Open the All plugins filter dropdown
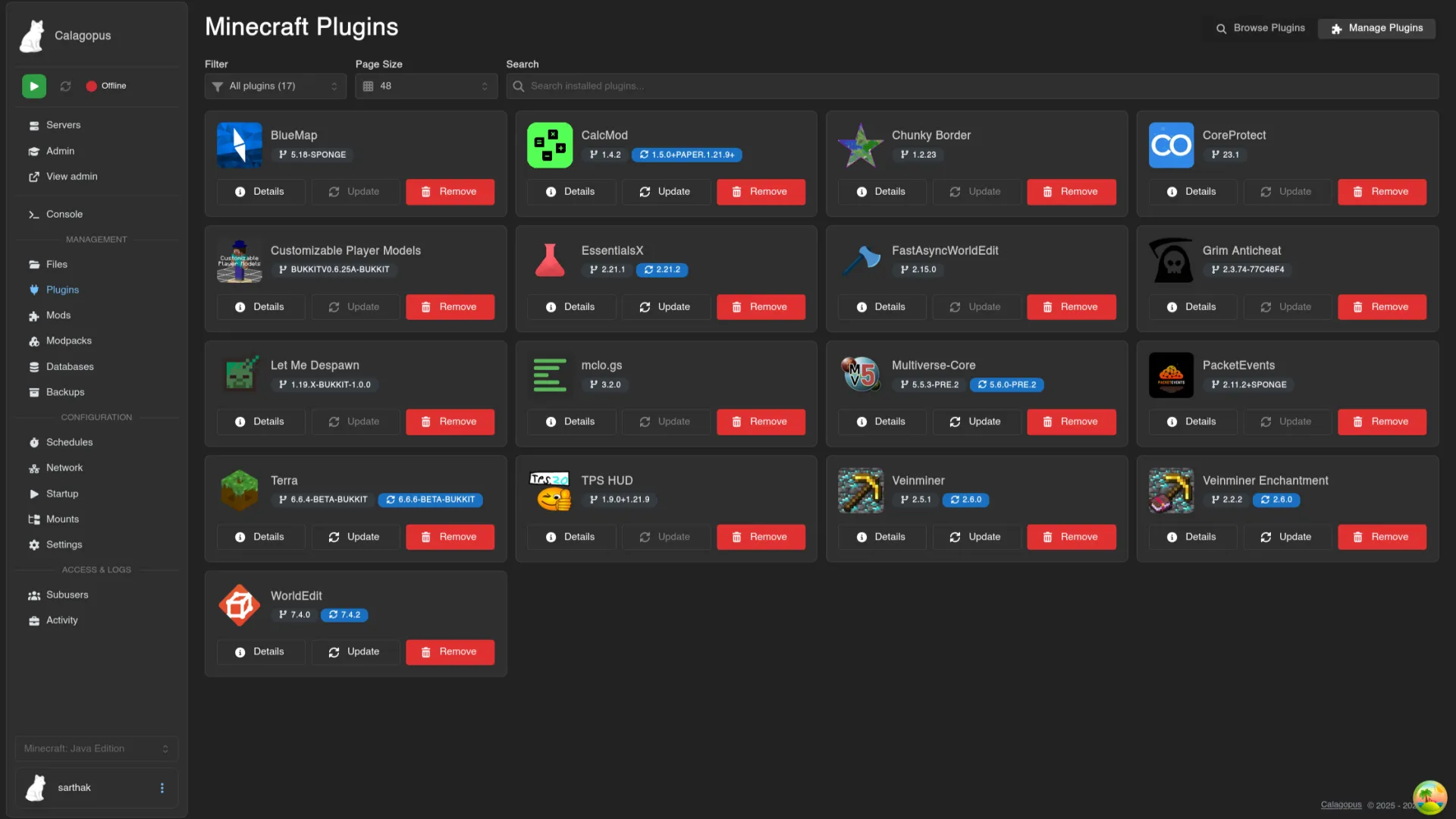This screenshot has height=819, width=1456. pyautogui.click(x=275, y=86)
